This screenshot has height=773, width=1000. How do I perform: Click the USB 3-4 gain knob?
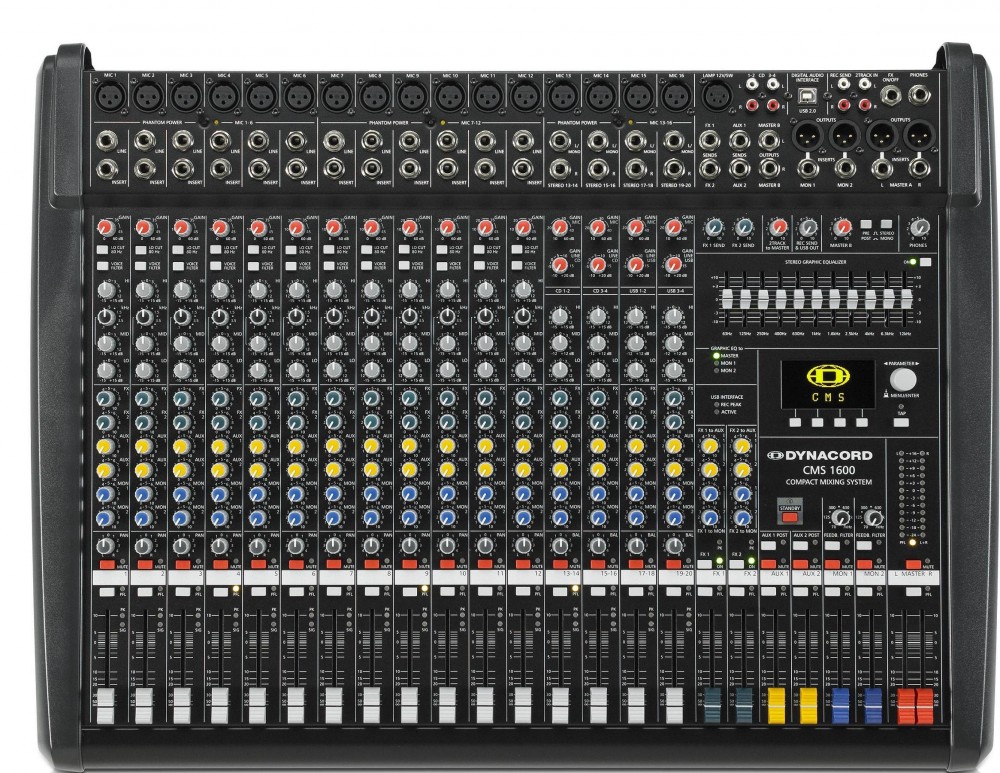tap(673, 265)
